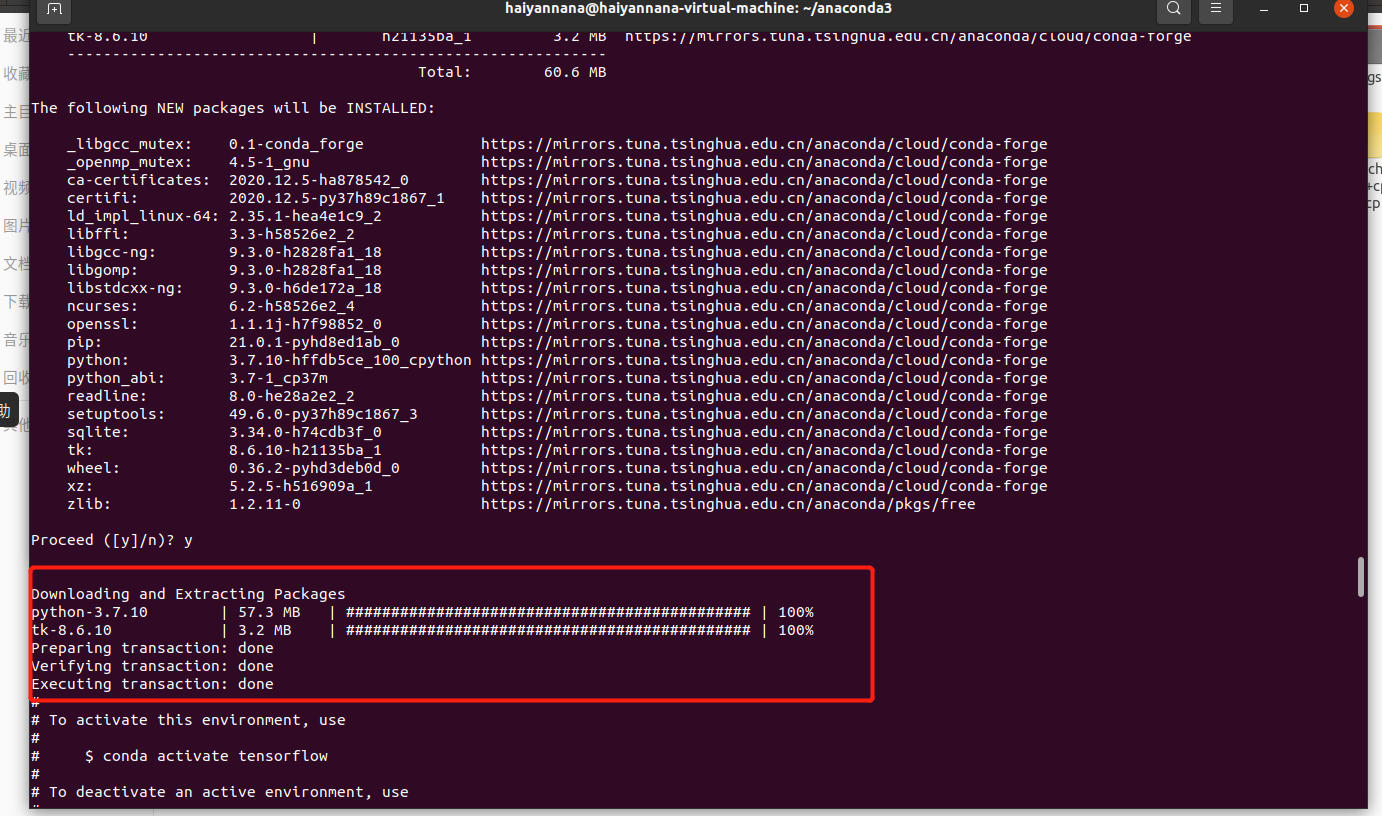Screen dimensions: 1382x816
Task: Open the 图片 (Pictures) sidebar entry
Action: [x=13, y=225]
